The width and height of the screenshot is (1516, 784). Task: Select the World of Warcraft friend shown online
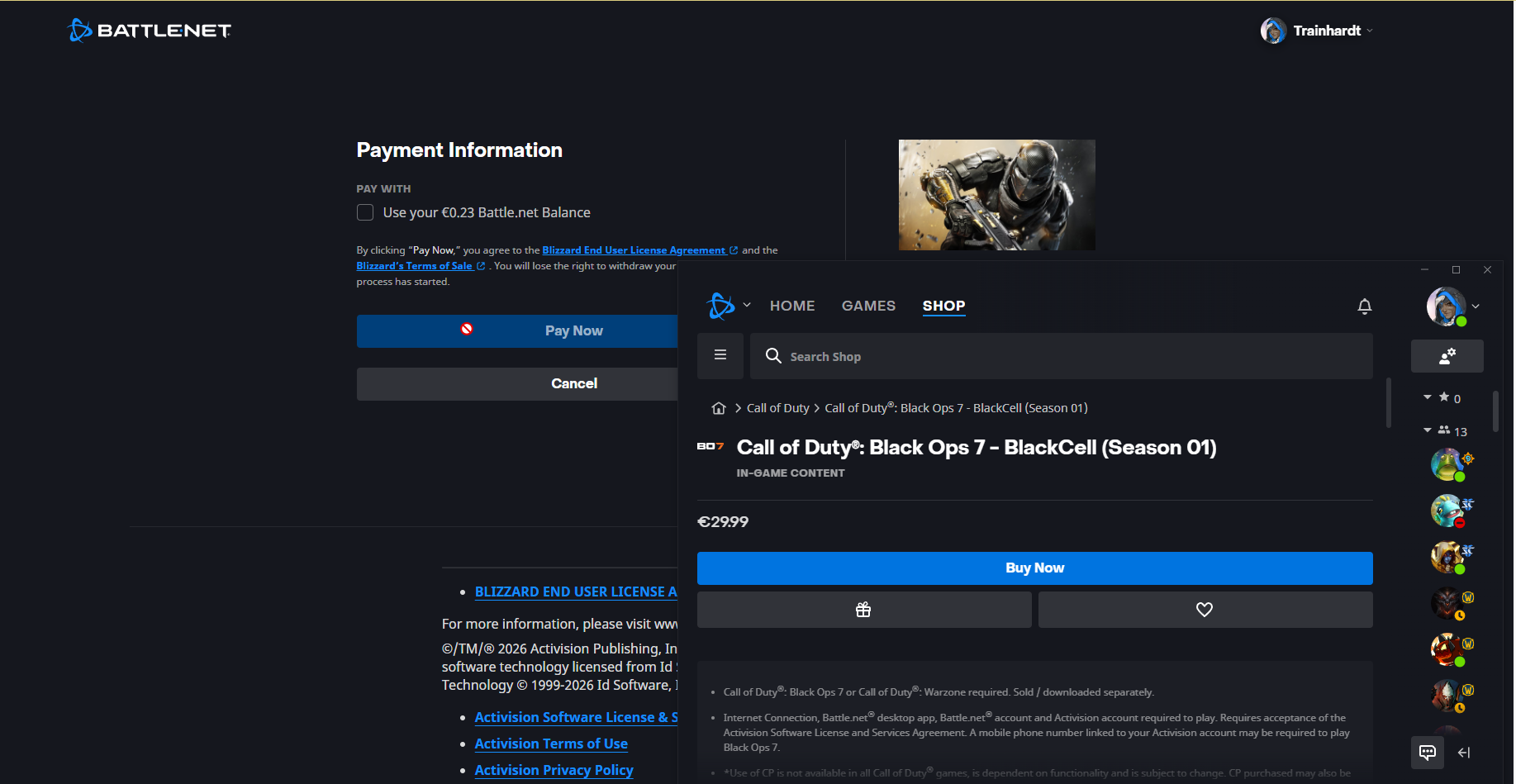point(1447,649)
